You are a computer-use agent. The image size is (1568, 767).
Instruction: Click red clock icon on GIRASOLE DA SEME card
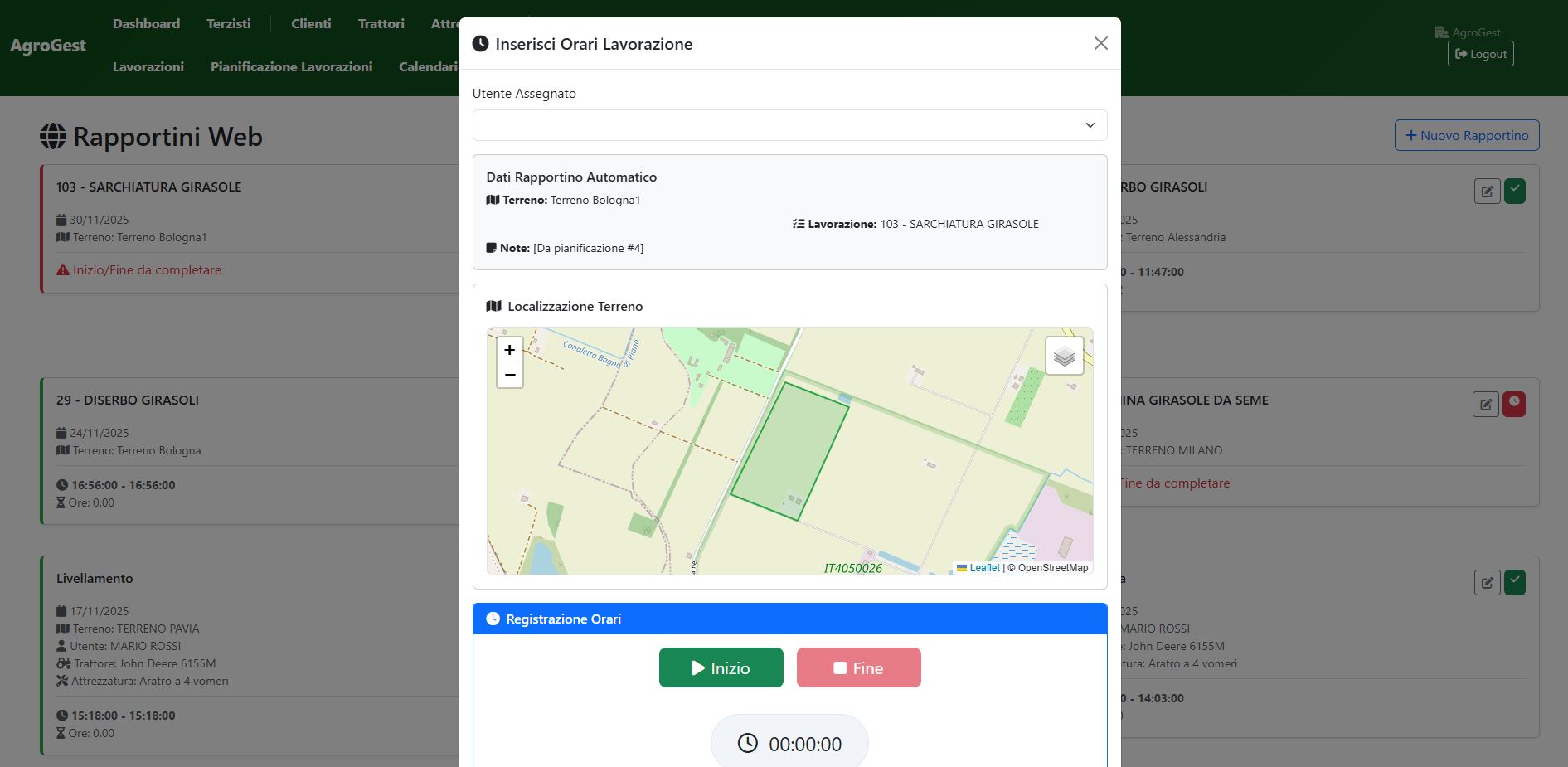pos(1513,404)
